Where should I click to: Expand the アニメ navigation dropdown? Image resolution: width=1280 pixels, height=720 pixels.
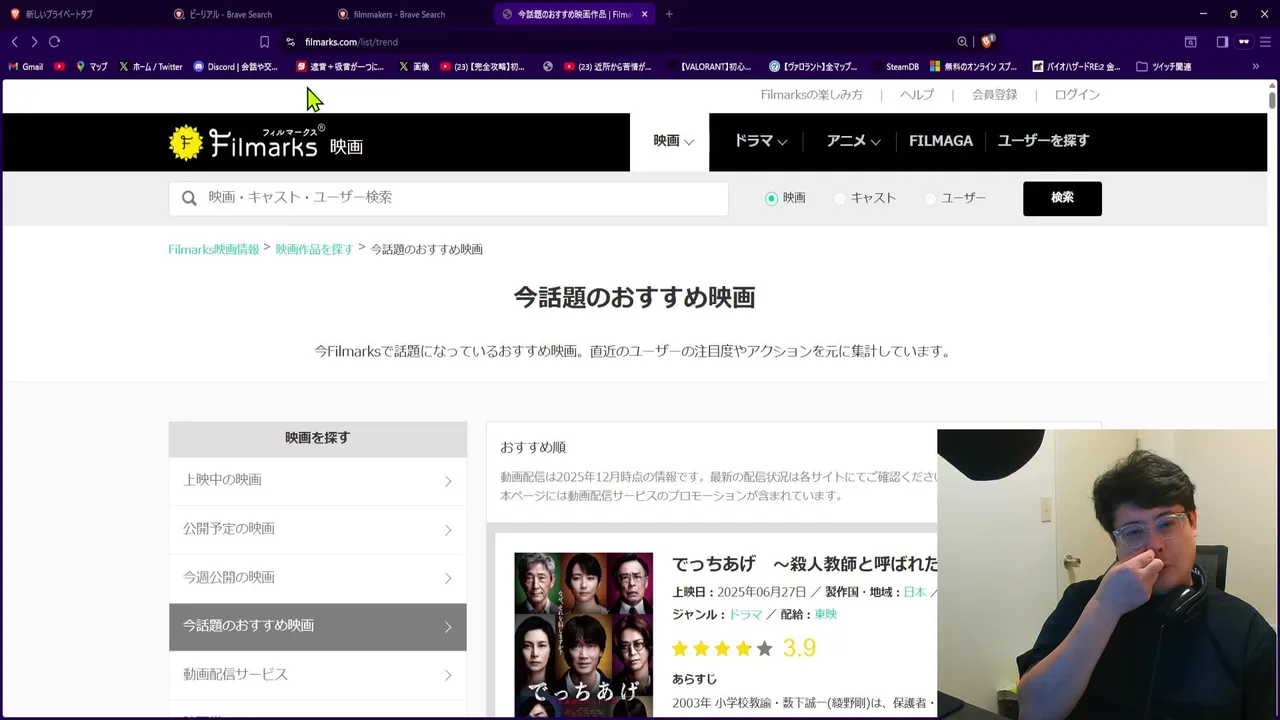853,141
